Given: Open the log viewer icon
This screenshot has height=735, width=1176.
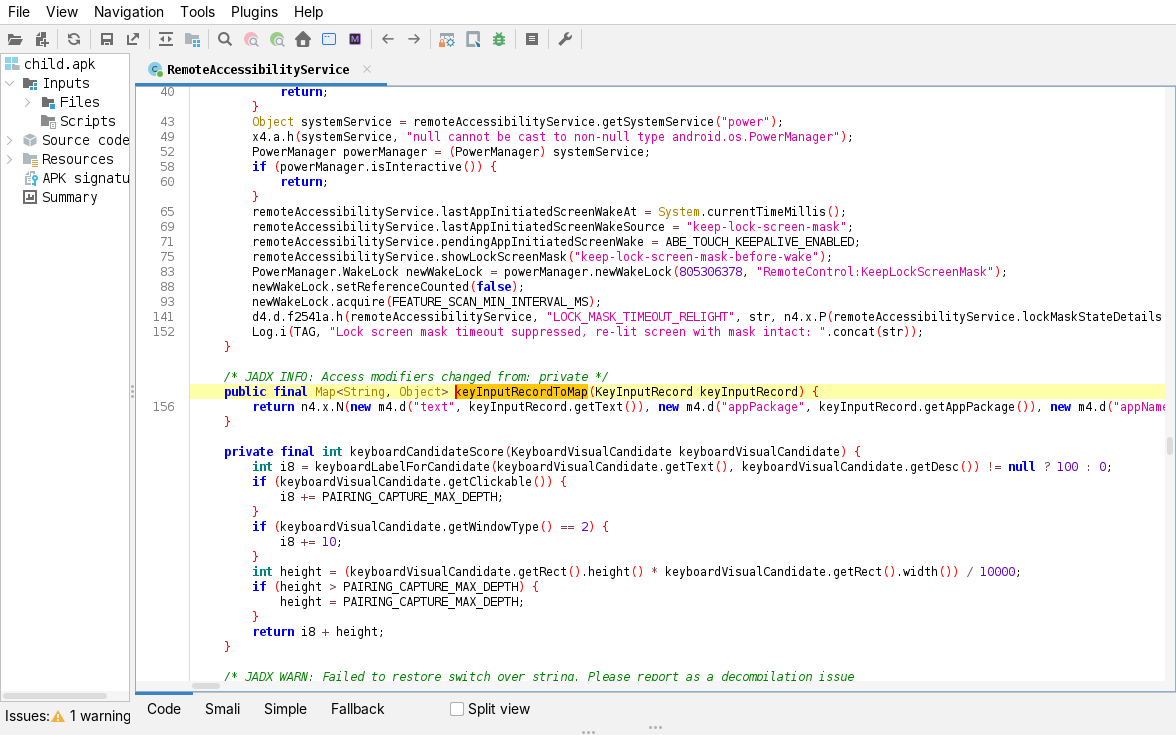Looking at the screenshot, I should point(532,40).
